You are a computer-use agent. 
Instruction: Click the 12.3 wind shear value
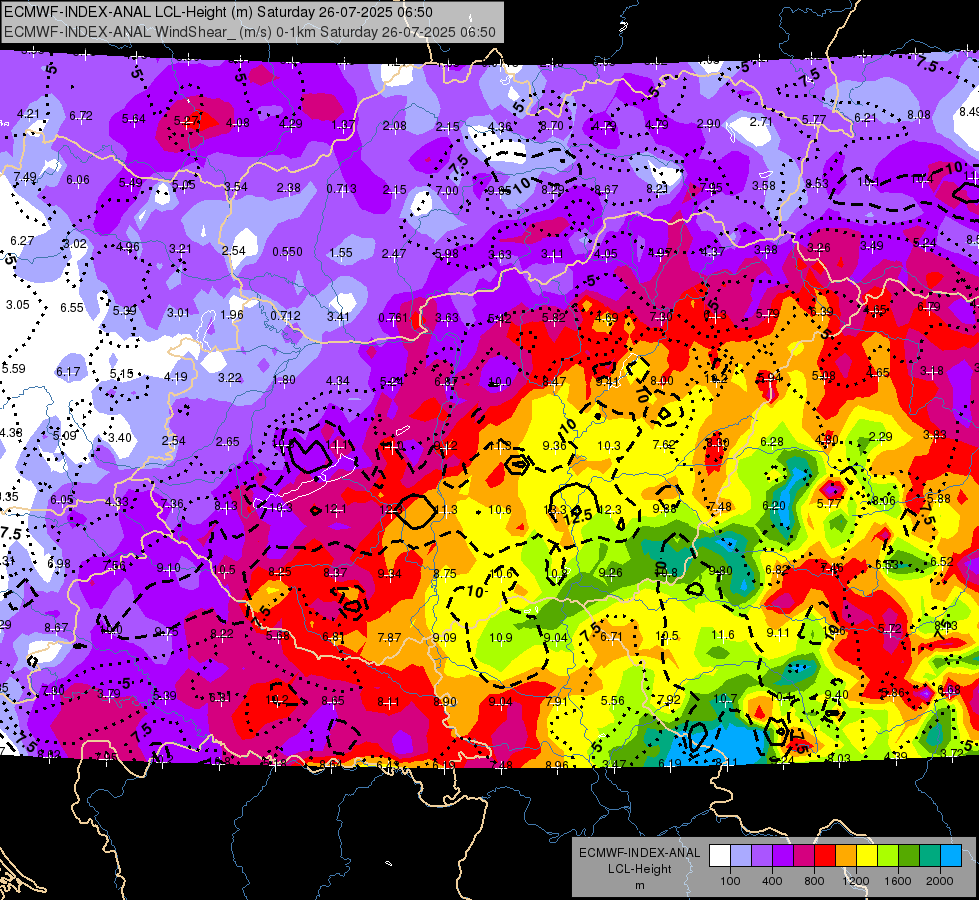pos(609,510)
